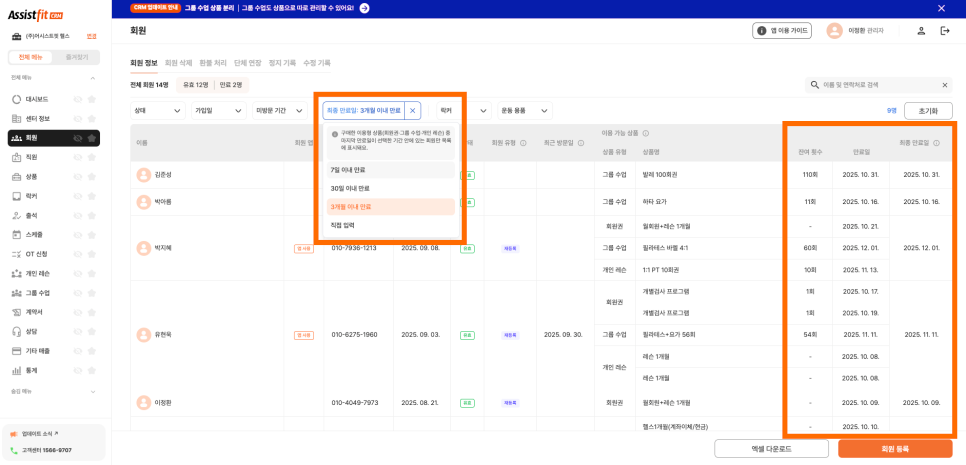Select 30일 이내 만료 option
This screenshot has height=465, width=966.
(350, 188)
